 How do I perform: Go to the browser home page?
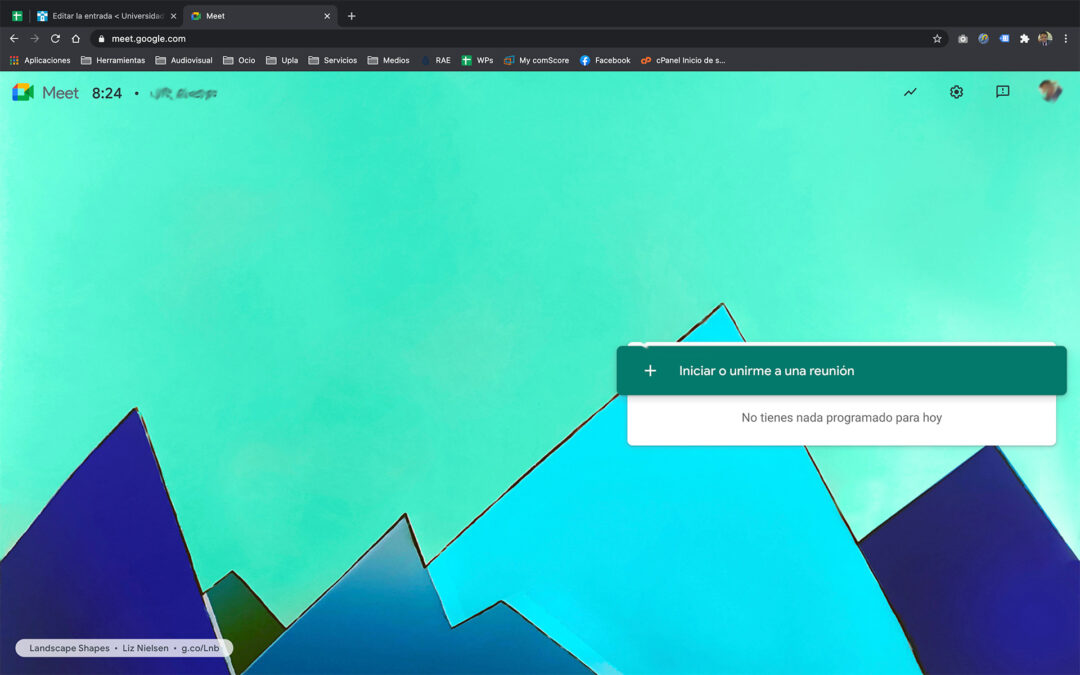[76, 39]
